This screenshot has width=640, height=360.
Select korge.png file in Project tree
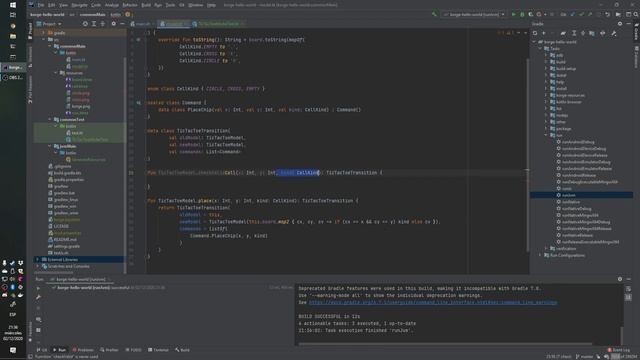(81, 106)
